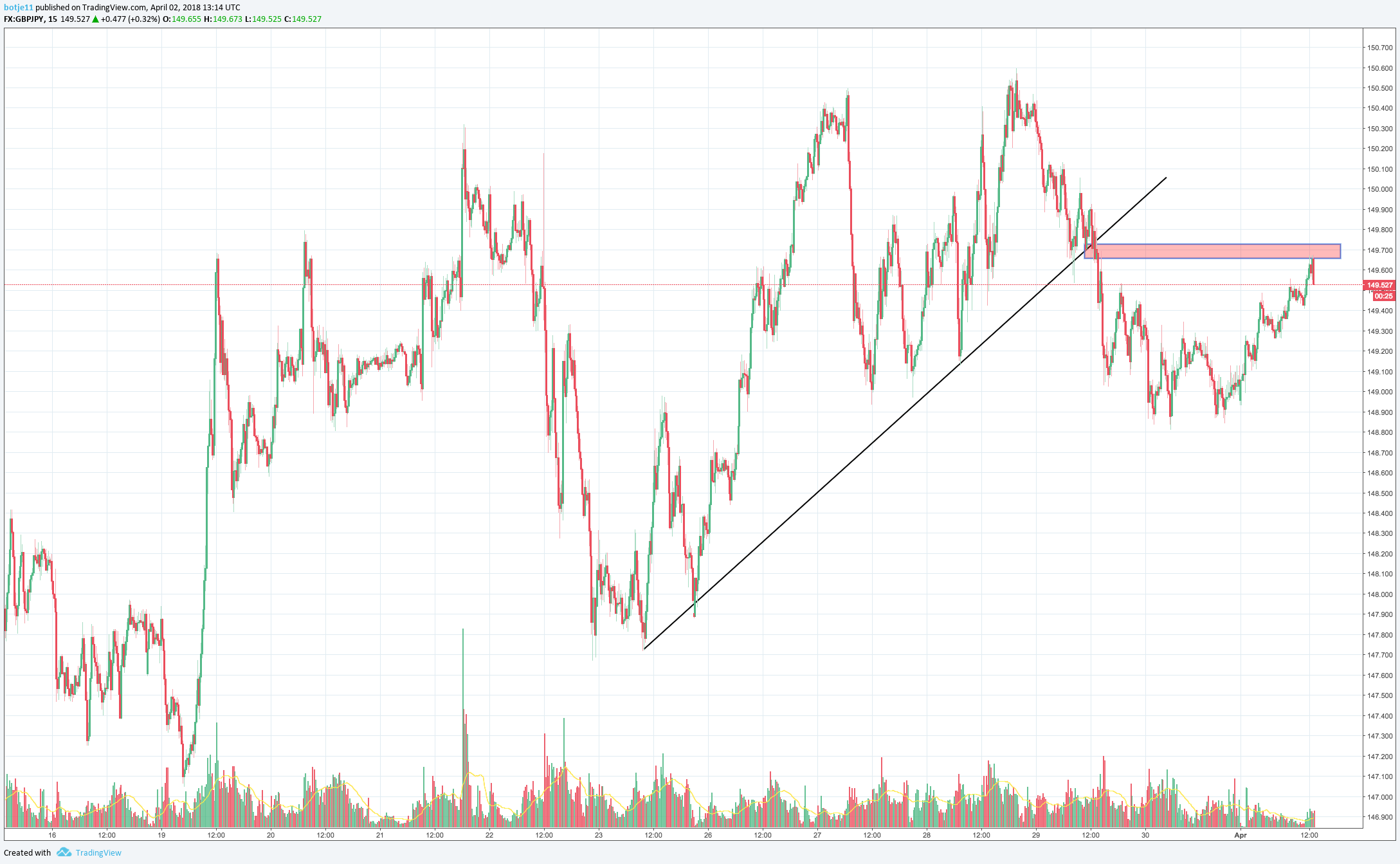Click the countdown timer 00:25
This screenshot has height=864, width=1400.
pos(1383,297)
